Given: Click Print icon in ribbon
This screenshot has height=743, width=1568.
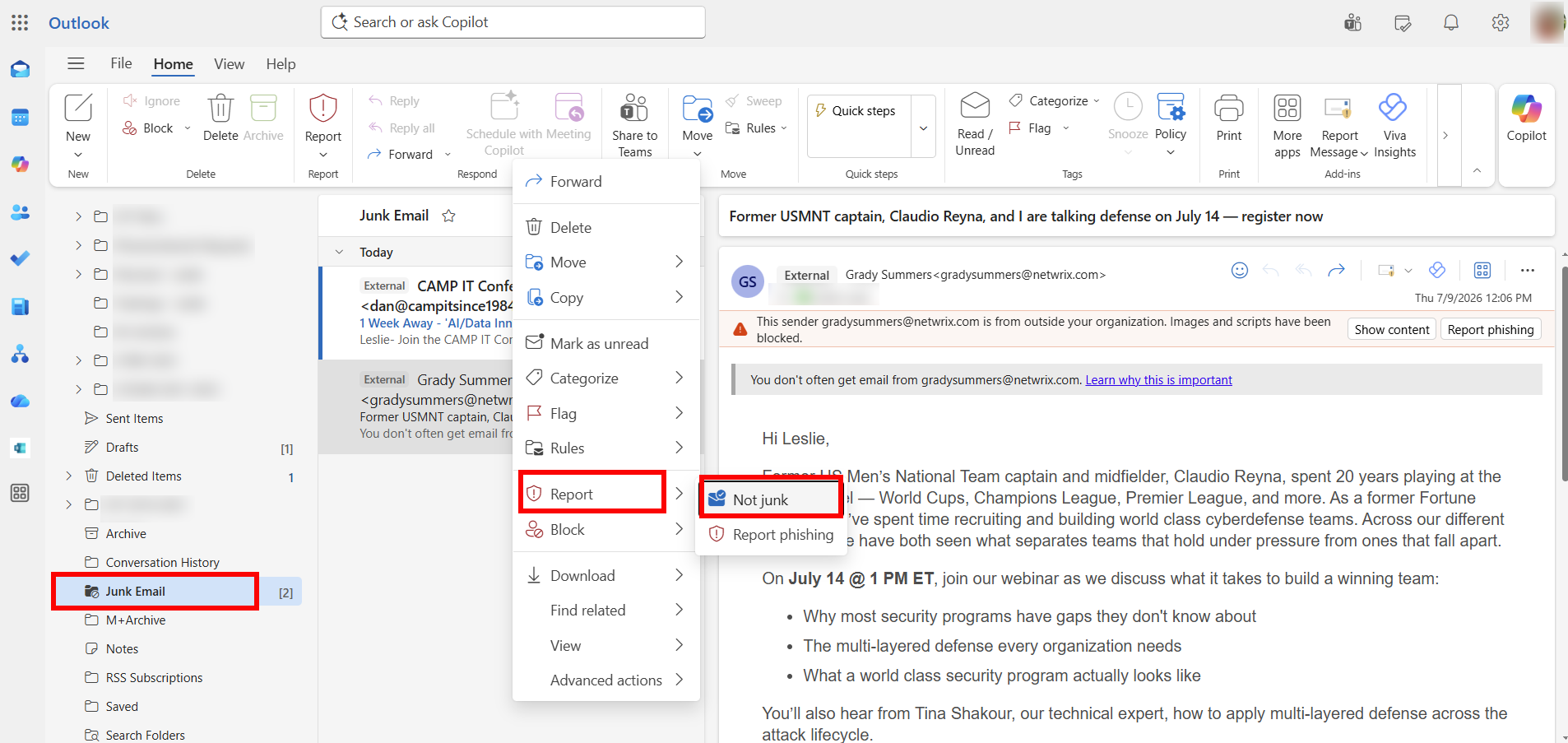Looking at the screenshot, I should (x=1229, y=108).
